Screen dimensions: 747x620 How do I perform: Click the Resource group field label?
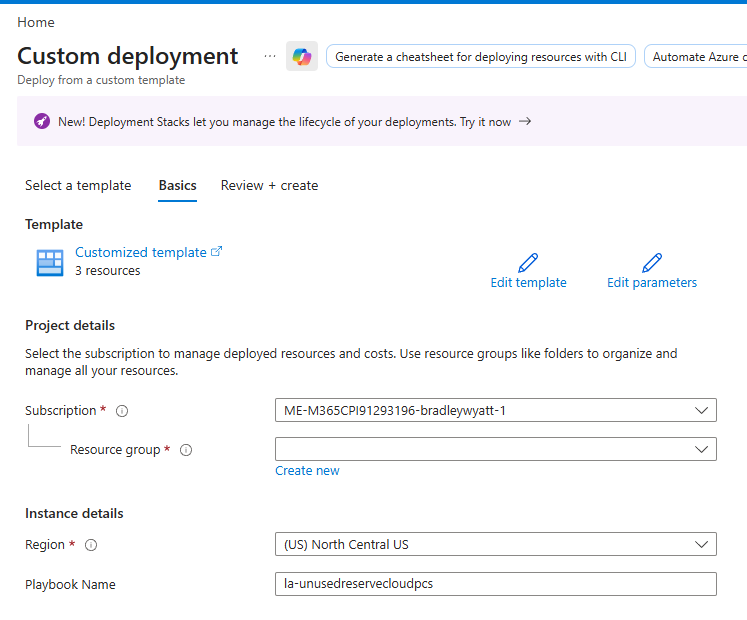point(115,450)
